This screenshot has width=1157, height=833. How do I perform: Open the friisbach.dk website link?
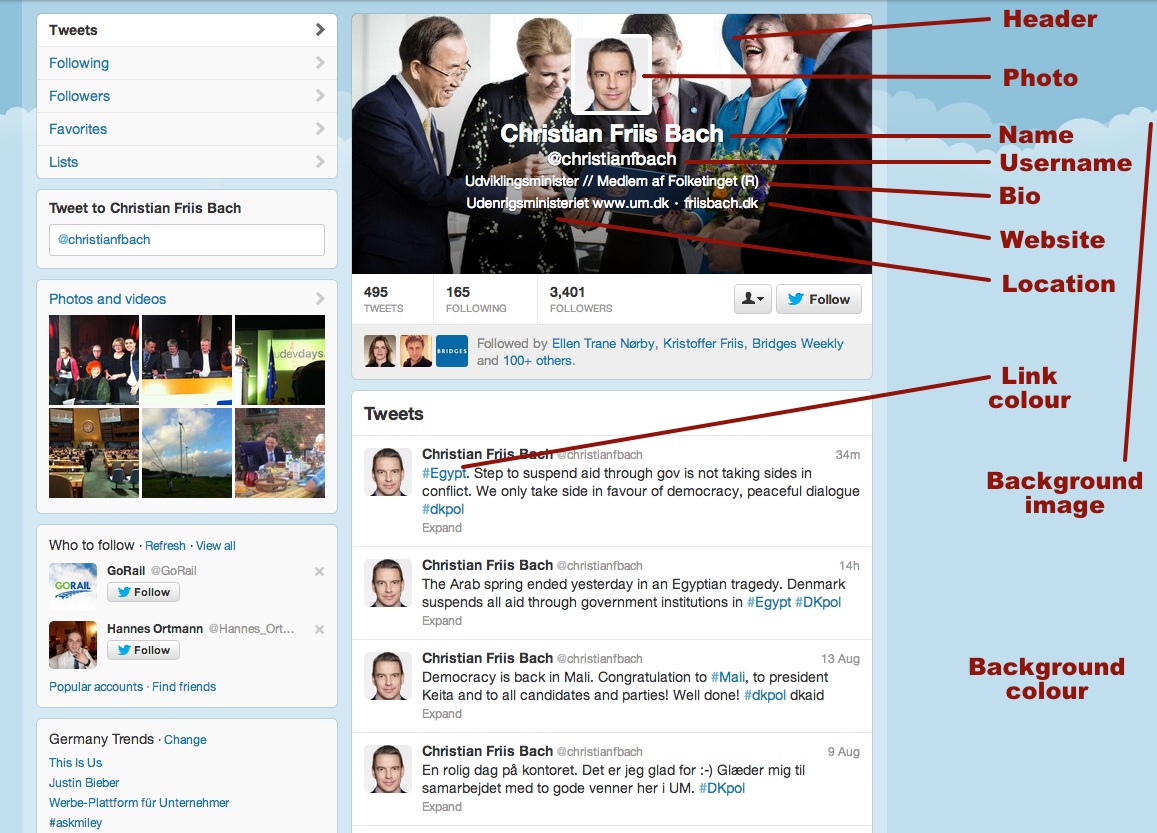[x=721, y=203]
